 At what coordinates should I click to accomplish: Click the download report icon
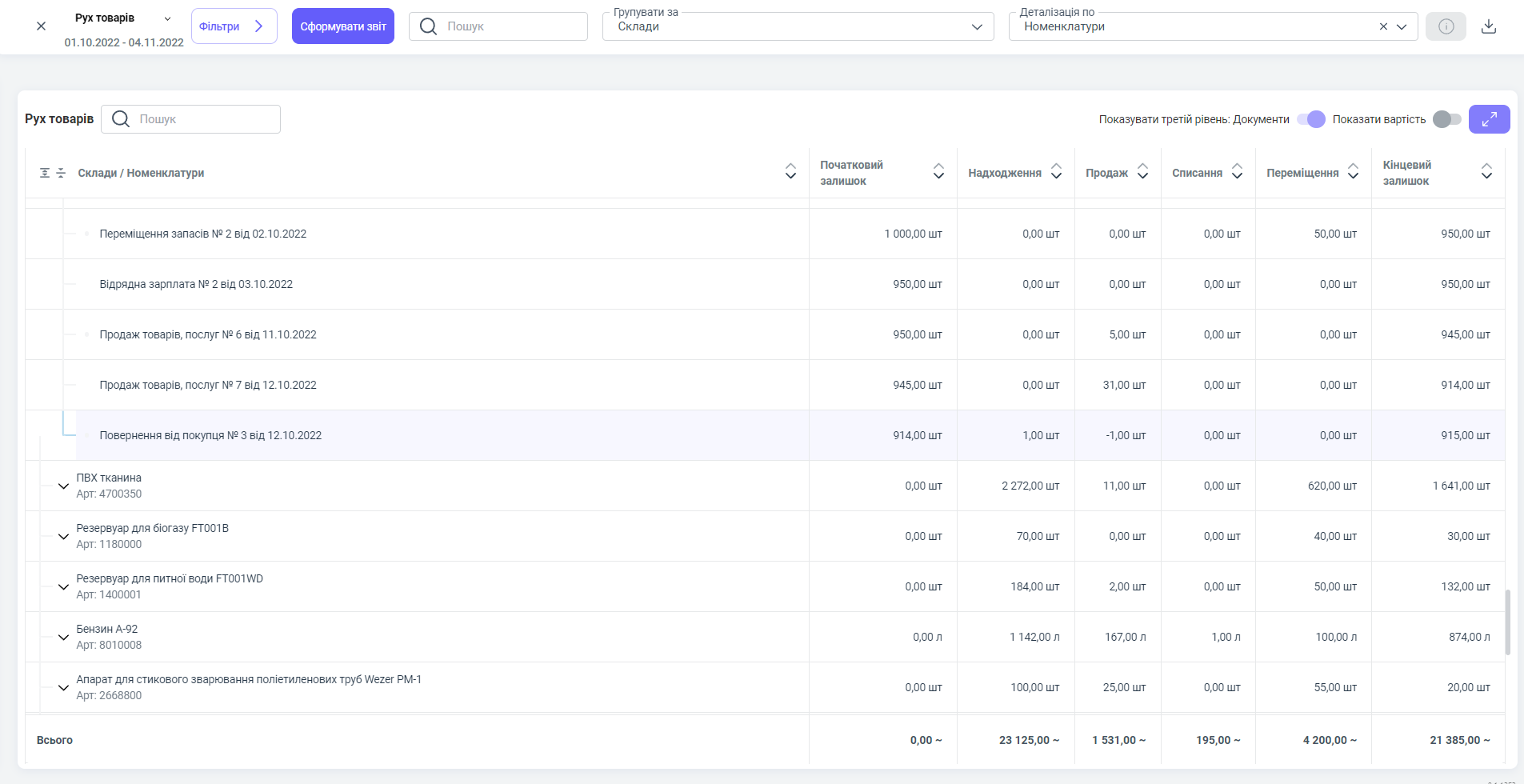click(1488, 26)
